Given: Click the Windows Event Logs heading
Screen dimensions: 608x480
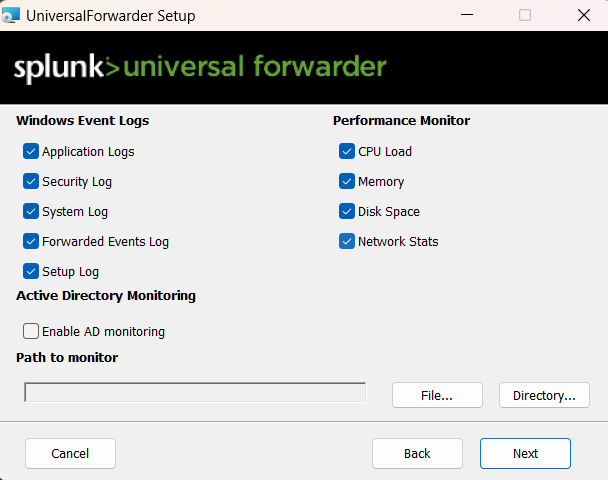Looking at the screenshot, I should pyautogui.click(x=83, y=121).
